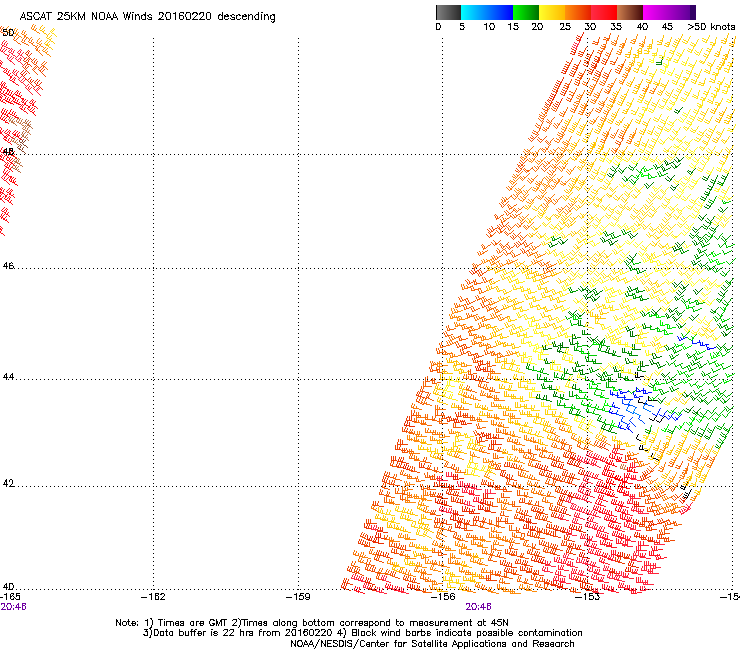Click the green 15-20 knots legend swatch
740x650 pixels.
pos(526,12)
